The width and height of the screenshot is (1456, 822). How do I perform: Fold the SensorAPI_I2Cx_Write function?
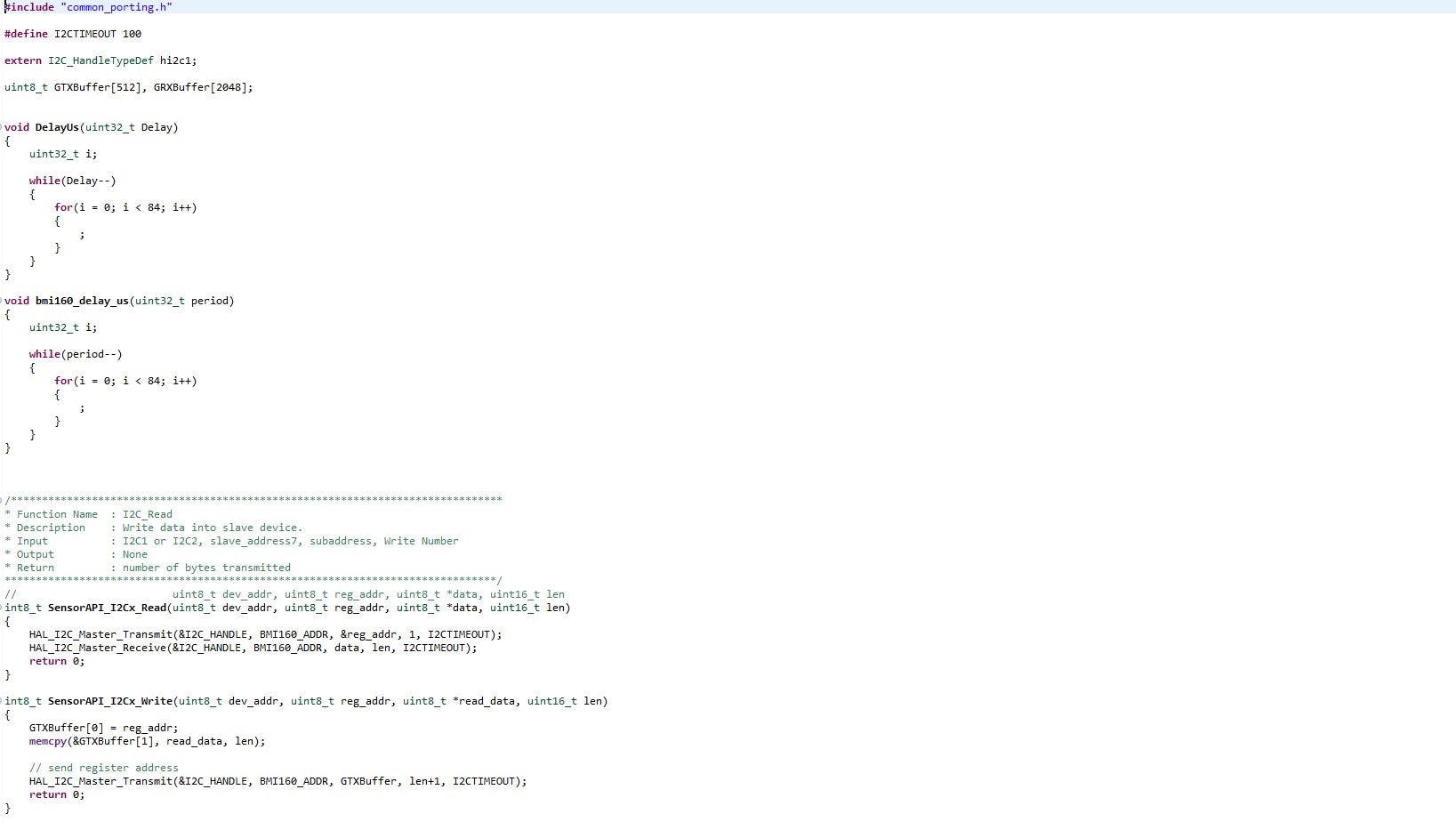[2, 701]
